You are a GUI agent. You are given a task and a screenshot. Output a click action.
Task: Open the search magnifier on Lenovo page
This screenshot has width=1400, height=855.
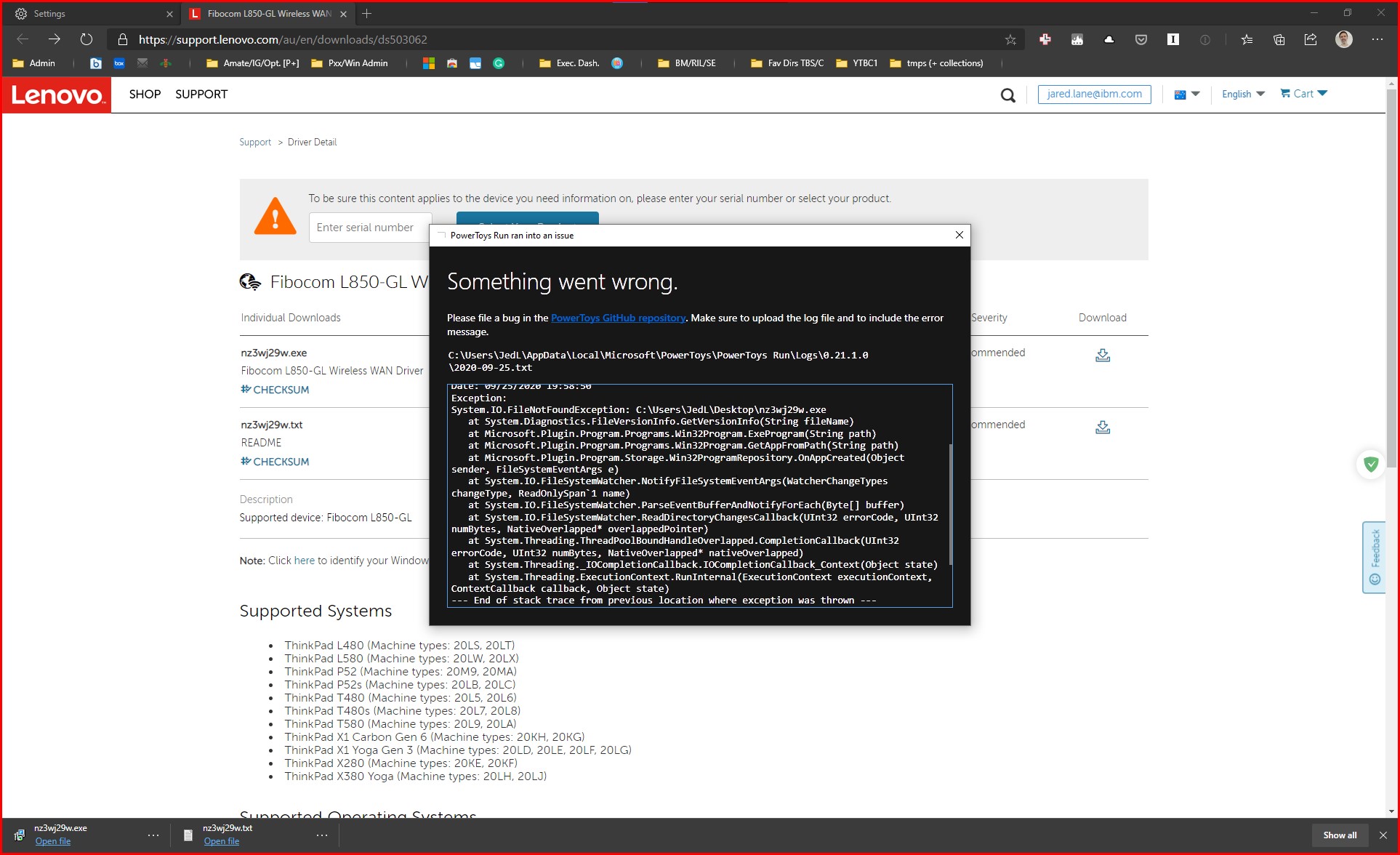pos(1007,95)
